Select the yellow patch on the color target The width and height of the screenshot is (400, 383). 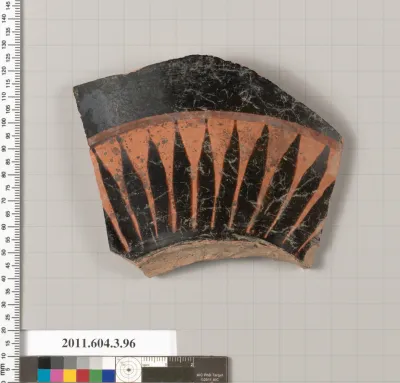click(70, 376)
